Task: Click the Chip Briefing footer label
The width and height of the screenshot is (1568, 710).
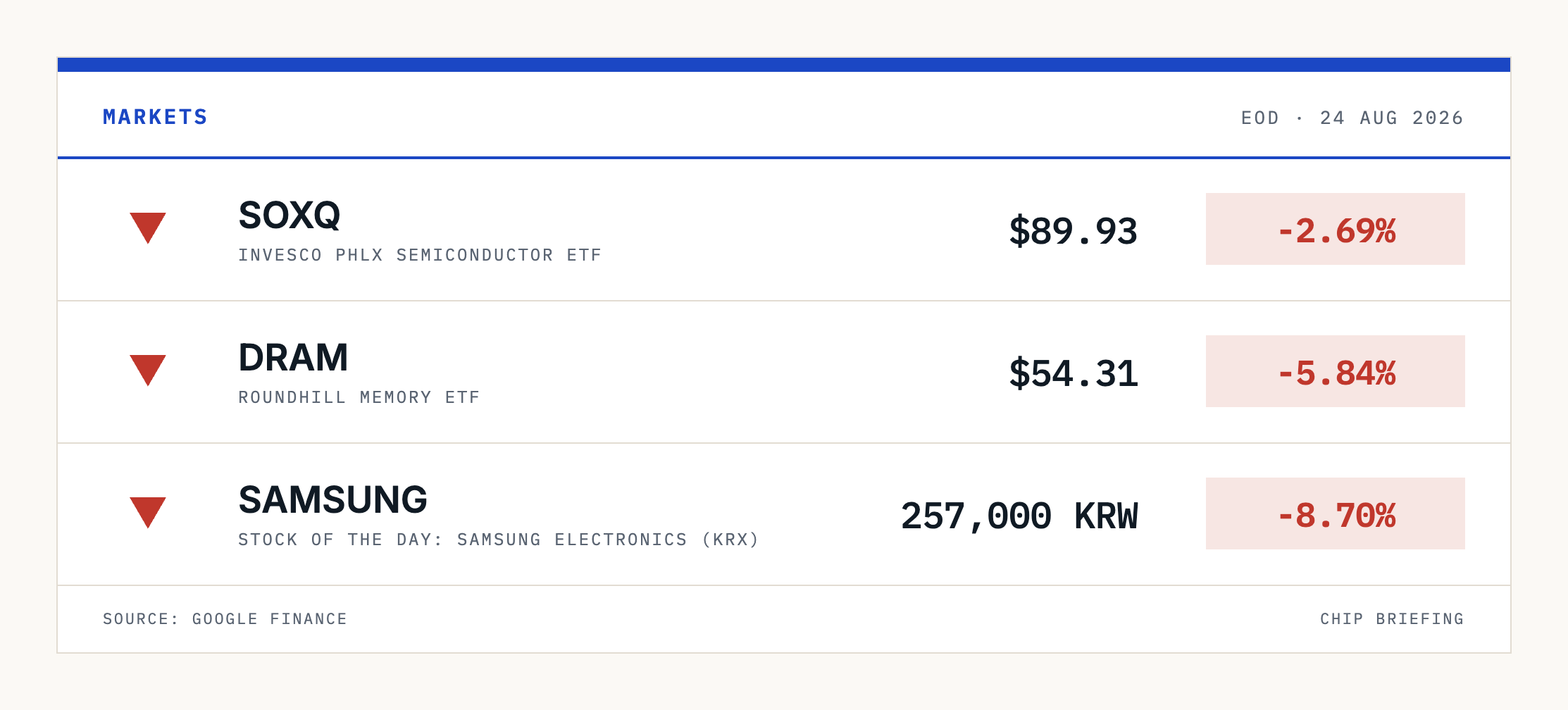Action: [x=1393, y=619]
